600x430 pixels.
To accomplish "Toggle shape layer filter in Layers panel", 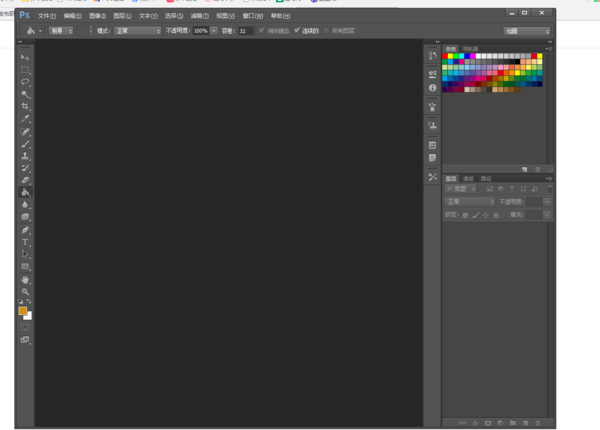I will pos(523,189).
